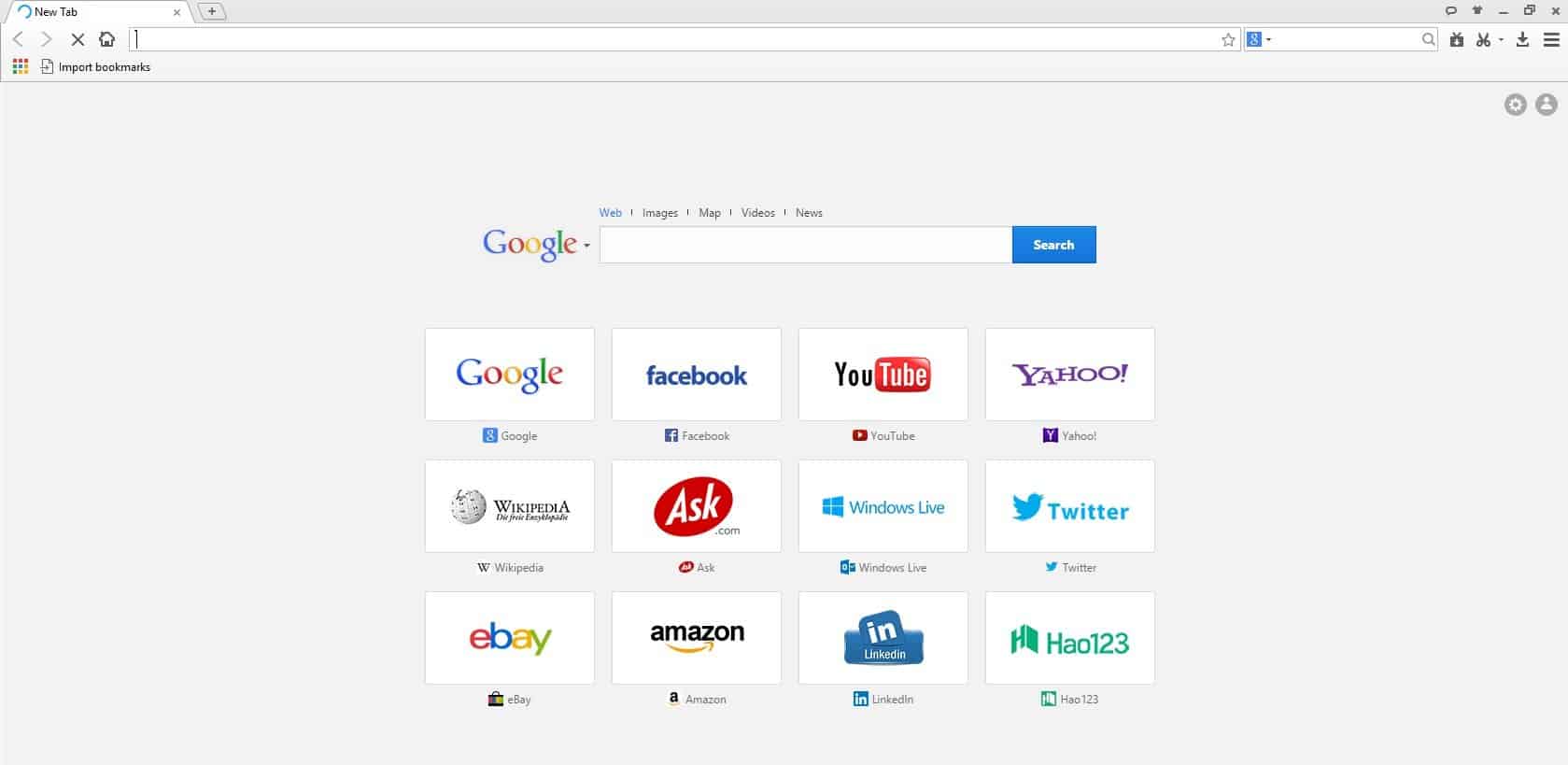Open the YouTube speed dial thumbnail
This screenshot has width=1568, height=765.
(883, 375)
